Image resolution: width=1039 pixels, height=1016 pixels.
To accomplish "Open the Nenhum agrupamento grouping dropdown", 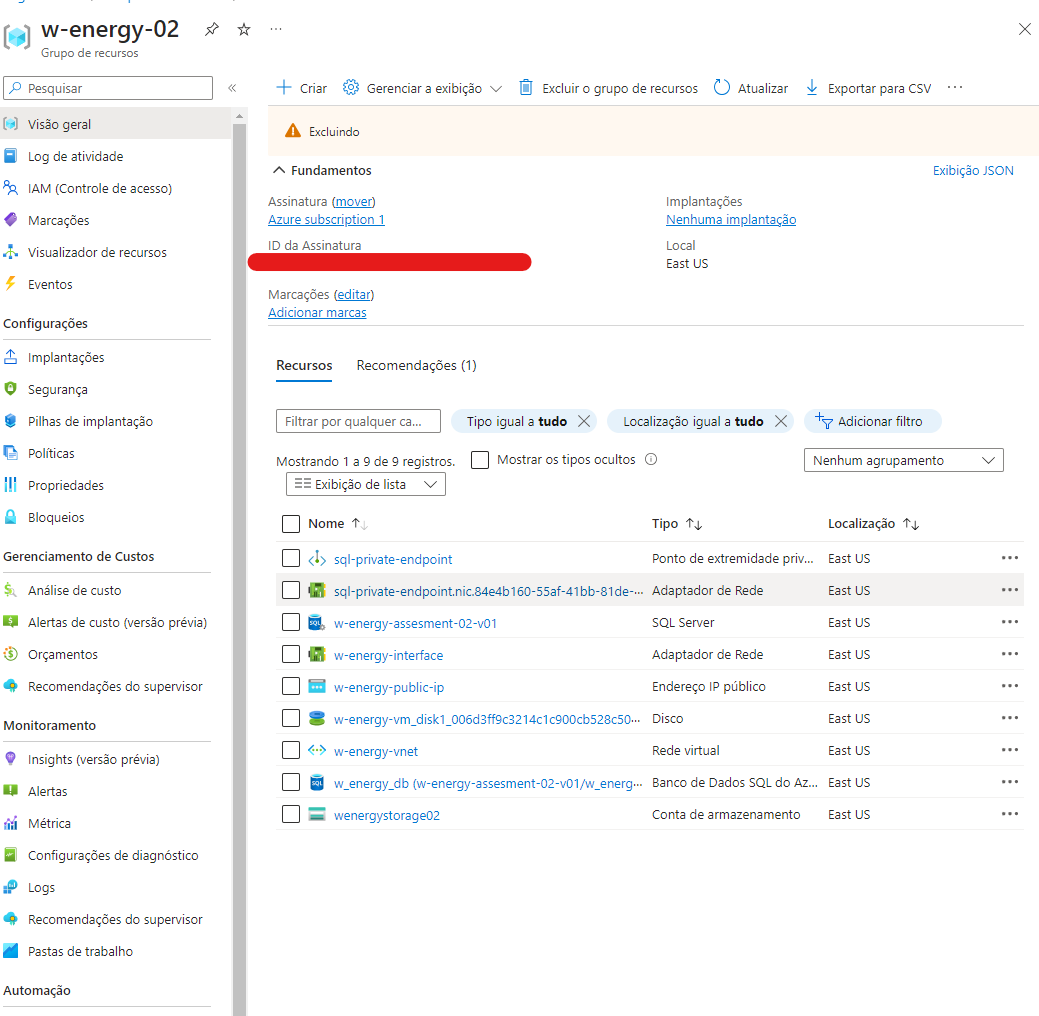I will [903, 461].
